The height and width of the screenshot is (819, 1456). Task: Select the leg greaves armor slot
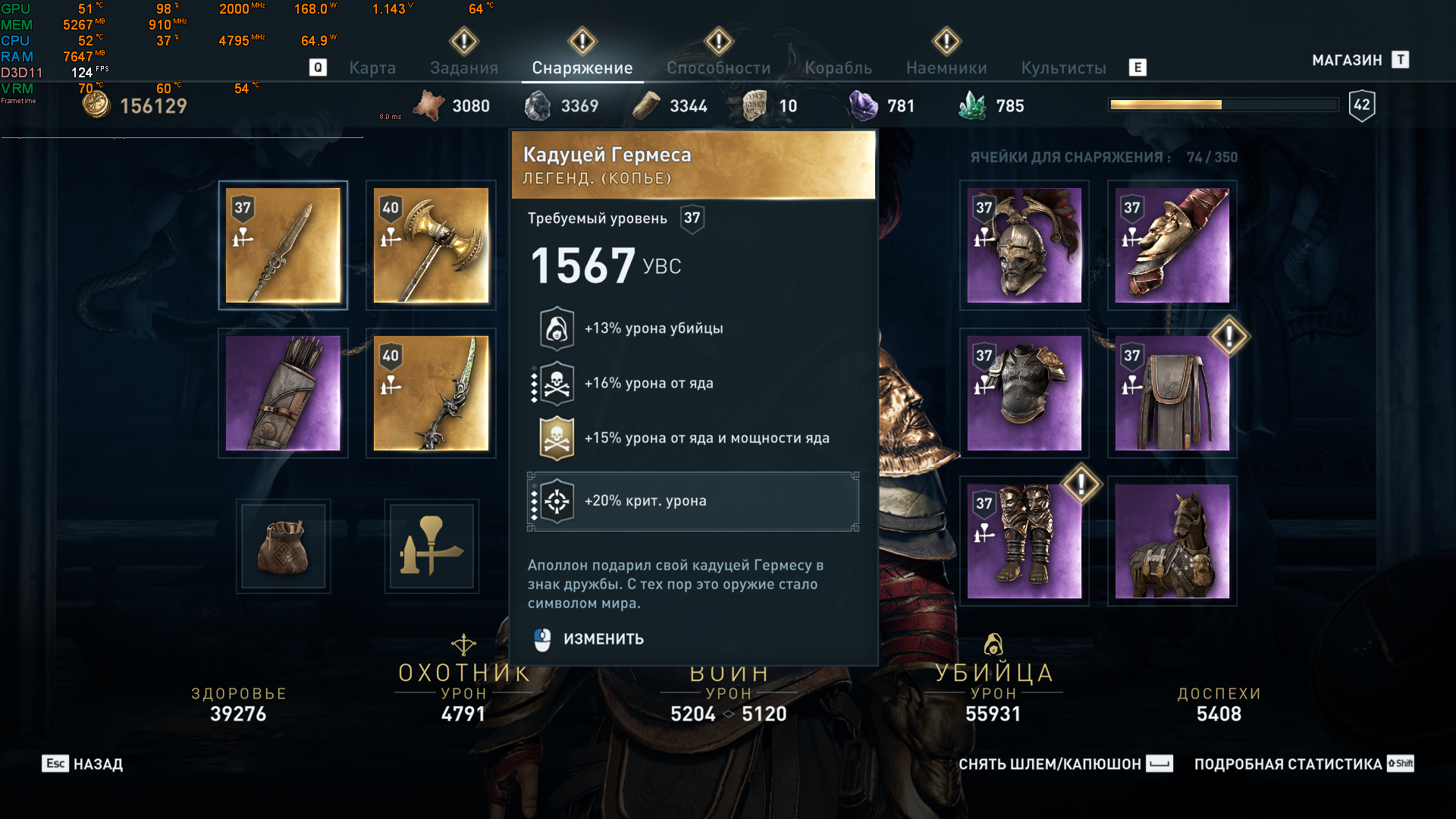point(1025,541)
